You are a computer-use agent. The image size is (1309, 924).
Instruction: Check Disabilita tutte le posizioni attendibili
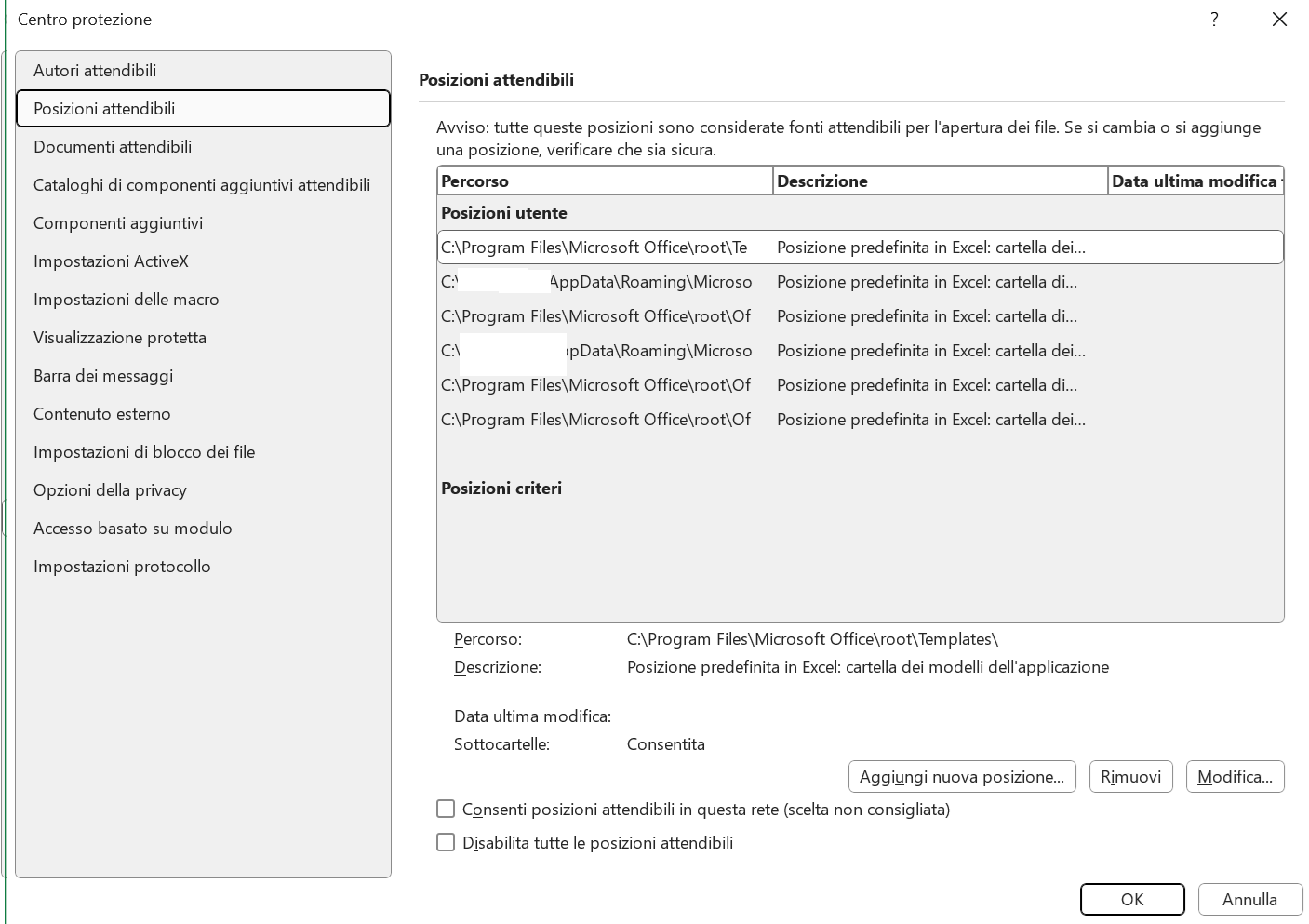[446, 842]
